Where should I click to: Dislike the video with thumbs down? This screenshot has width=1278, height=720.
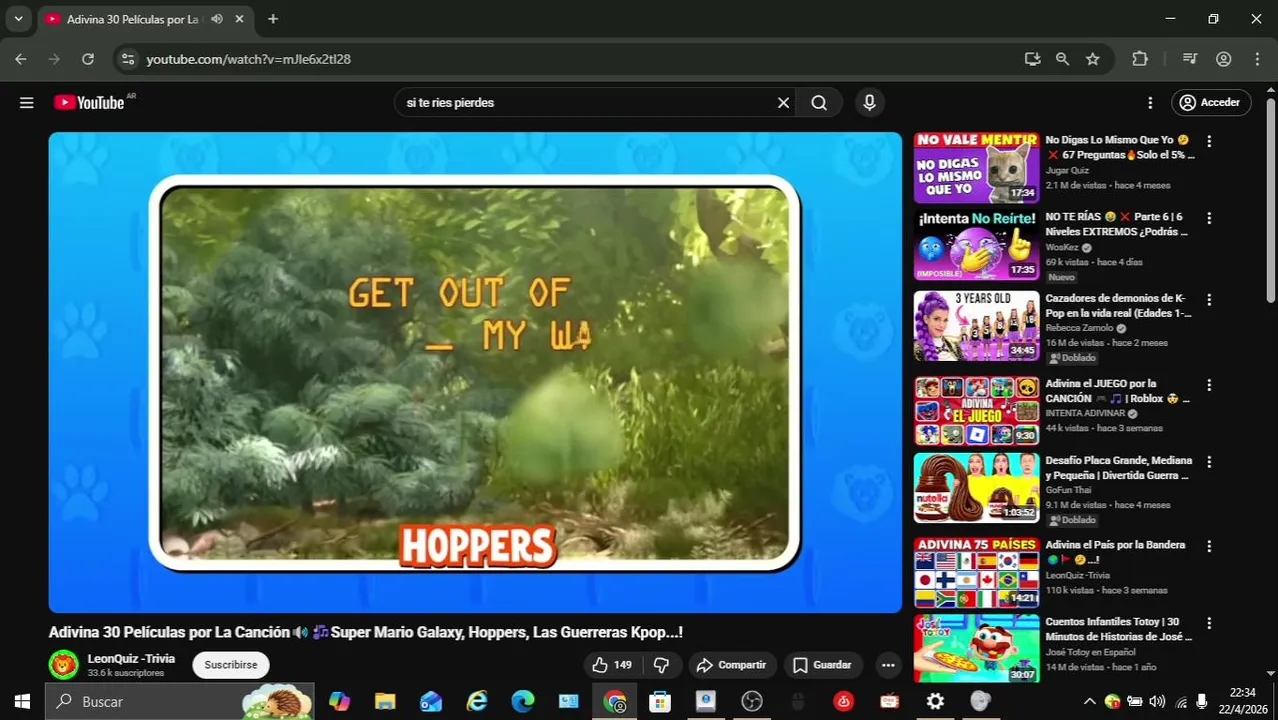pyautogui.click(x=661, y=665)
